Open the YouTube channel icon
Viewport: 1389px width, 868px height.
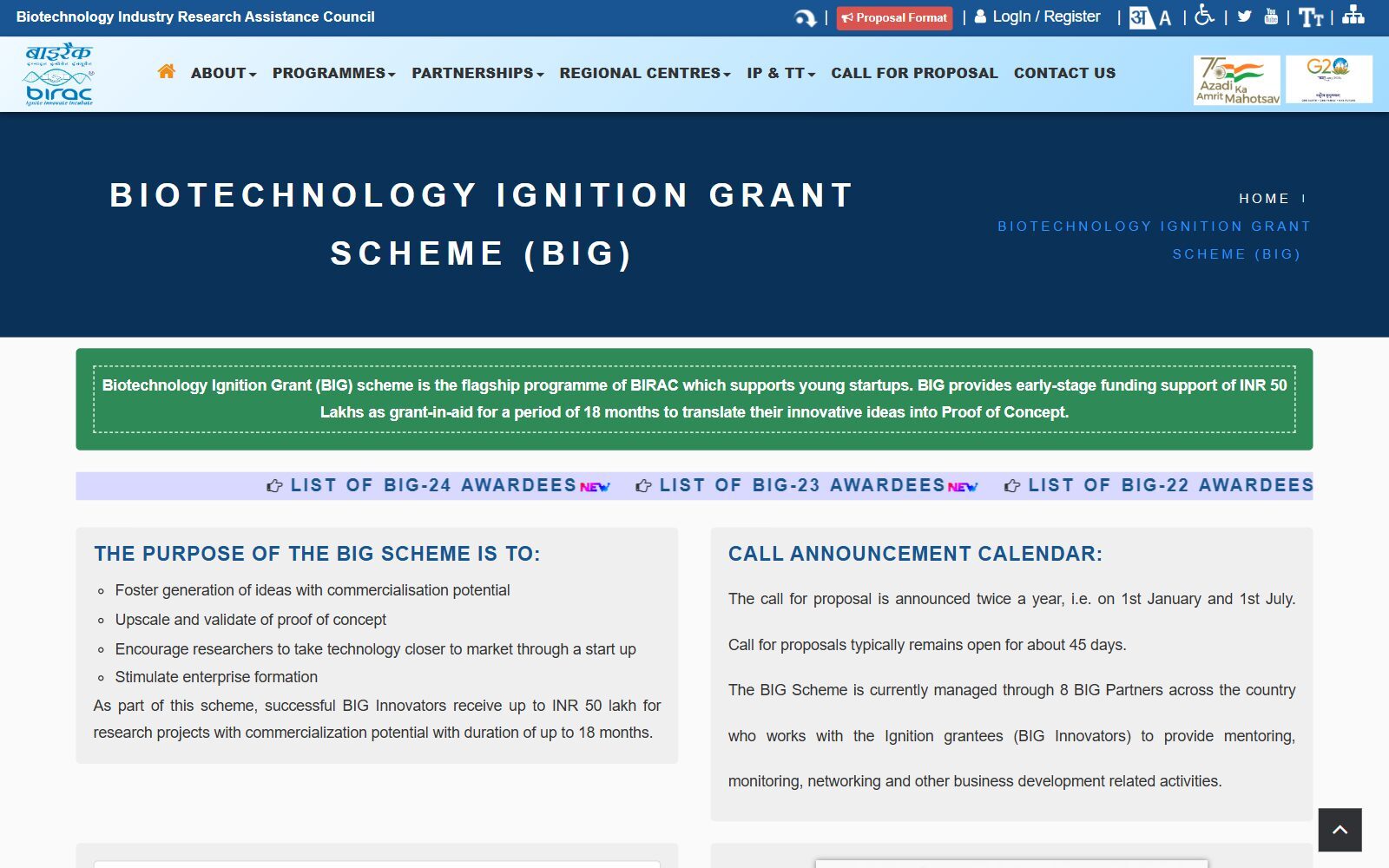pos(1271,16)
